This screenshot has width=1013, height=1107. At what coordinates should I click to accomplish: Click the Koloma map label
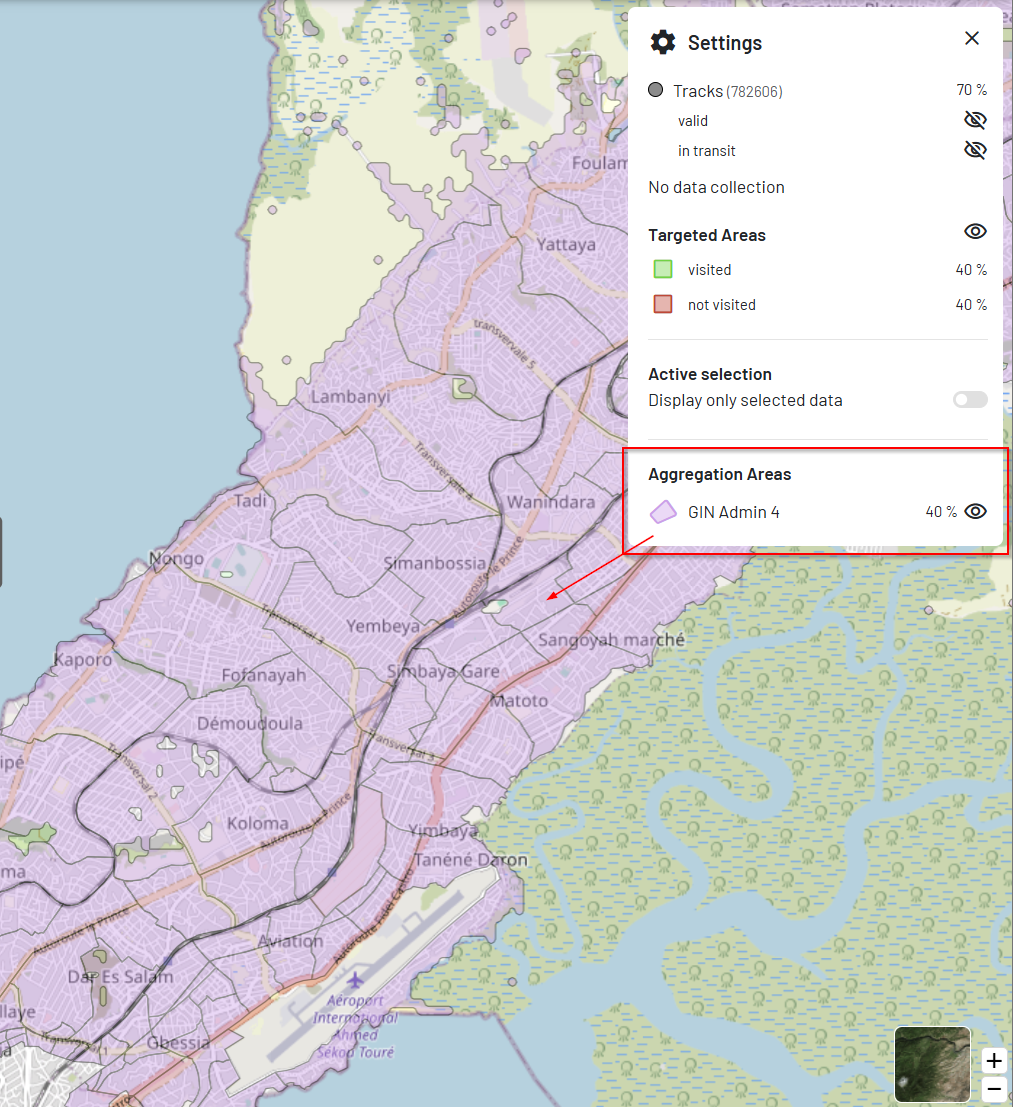[258, 823]
